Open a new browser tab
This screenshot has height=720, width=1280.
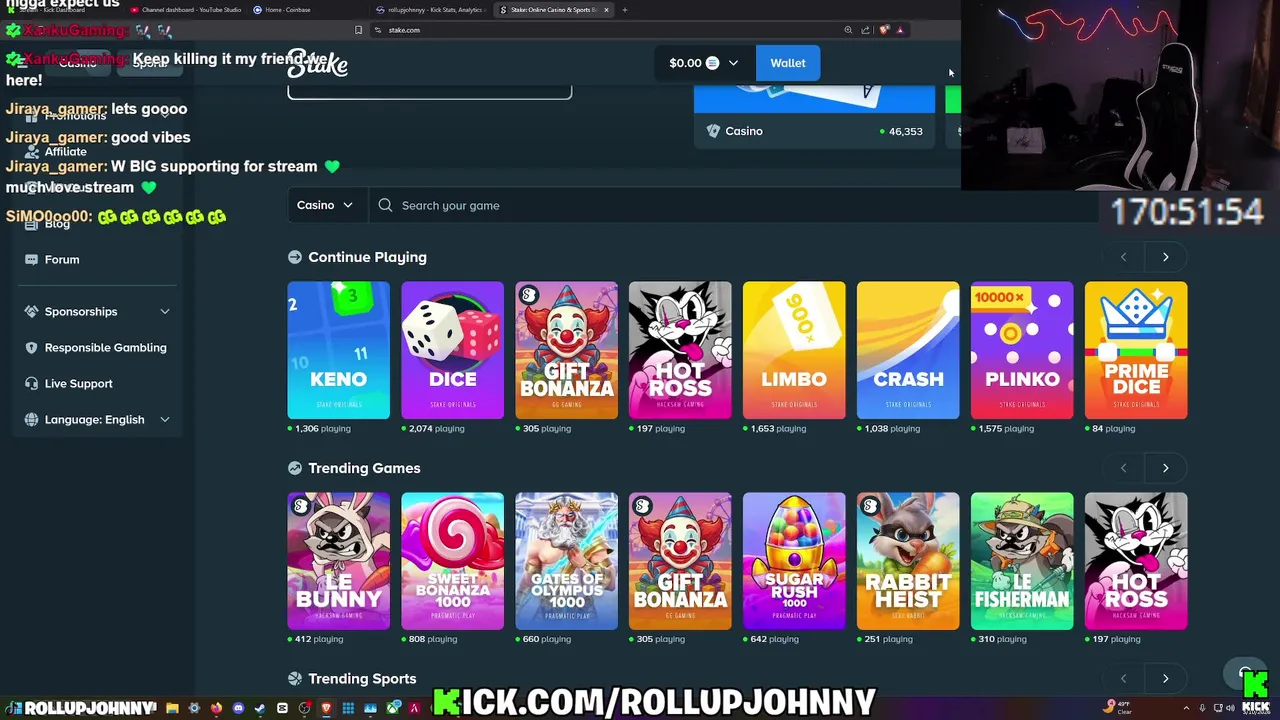[x=625, y=10]
